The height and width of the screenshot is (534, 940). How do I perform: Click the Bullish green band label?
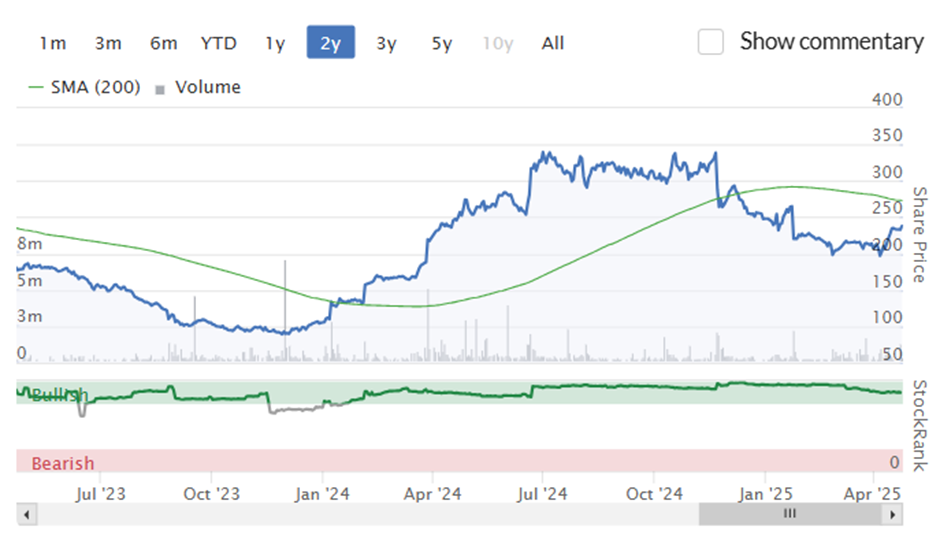60,395
